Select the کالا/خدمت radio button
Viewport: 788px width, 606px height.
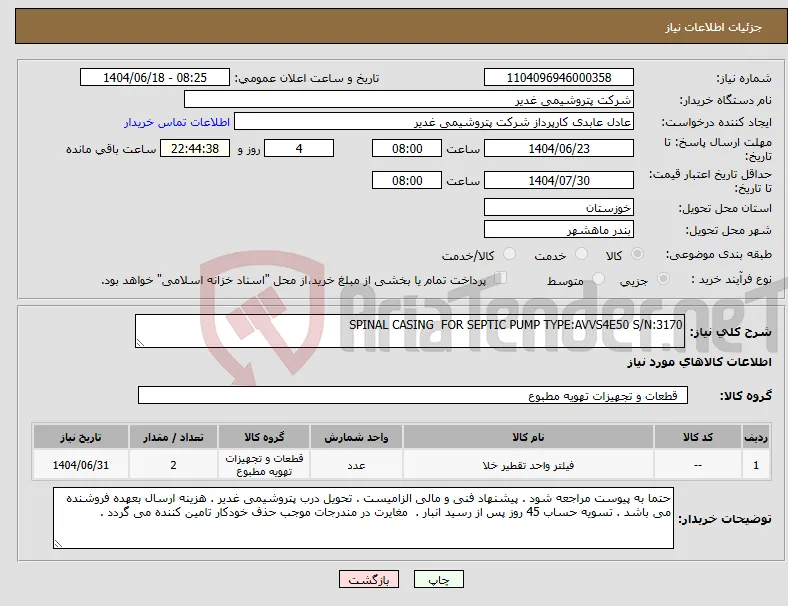(x=510, y=254)
